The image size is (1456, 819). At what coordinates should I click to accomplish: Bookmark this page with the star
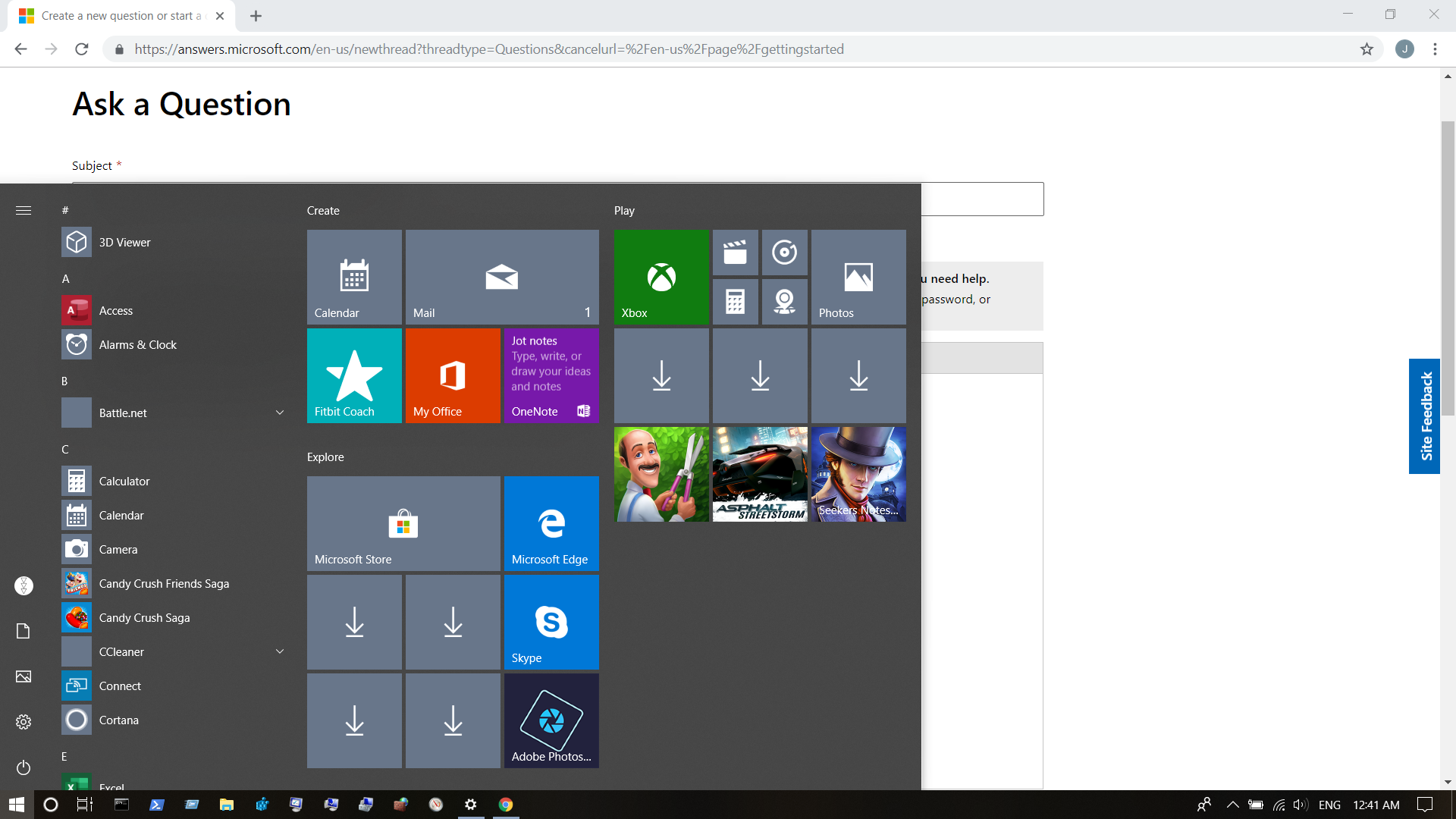click(1367, 49)
